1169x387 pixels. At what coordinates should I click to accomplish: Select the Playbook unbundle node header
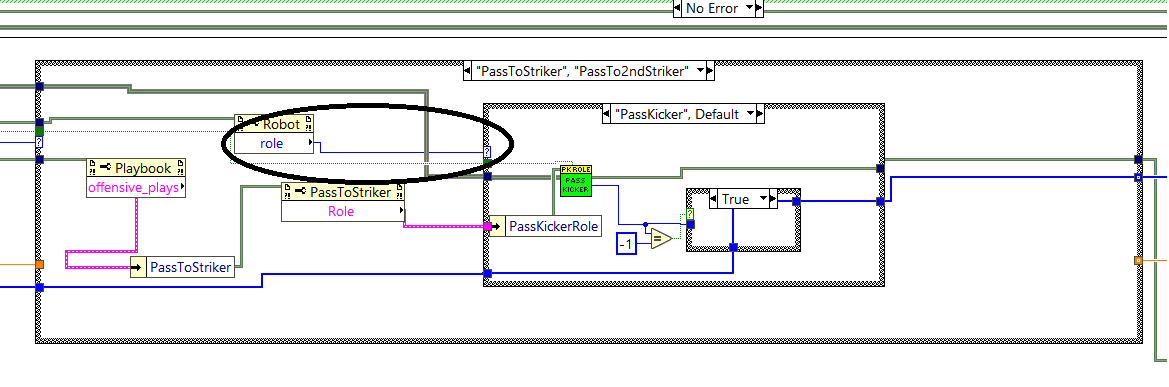[136, 168]
